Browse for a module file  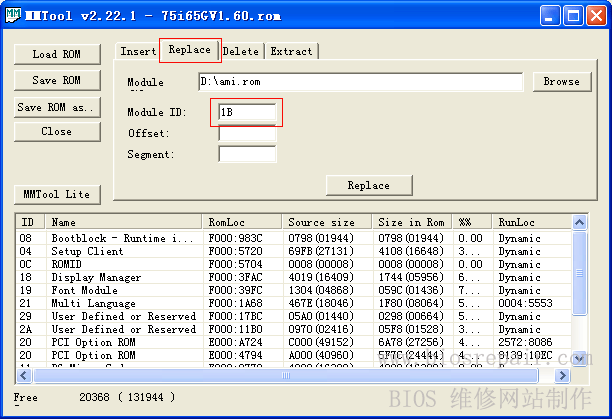pos(562,82)
